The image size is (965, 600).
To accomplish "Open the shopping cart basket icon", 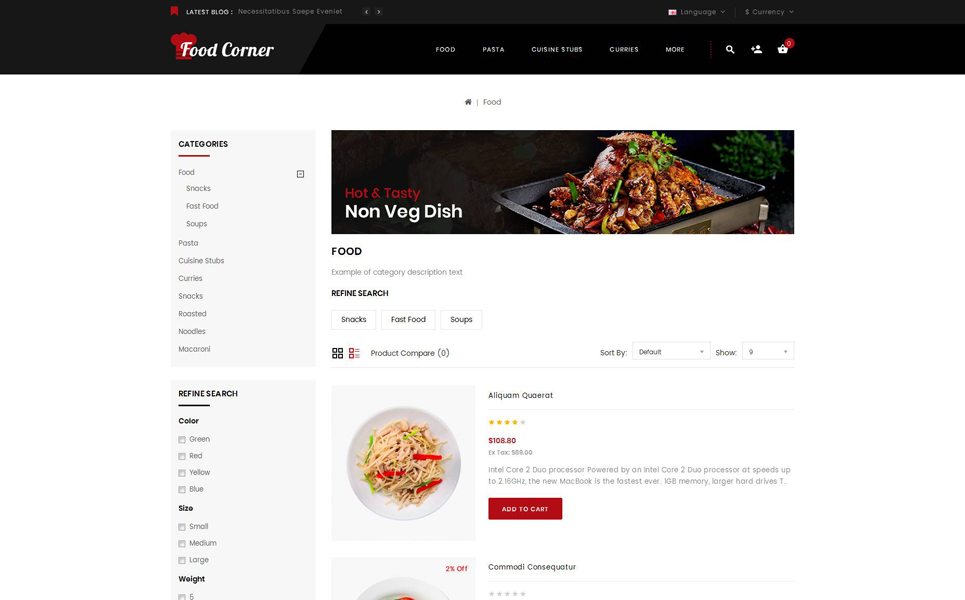I will tap(783, 49).
